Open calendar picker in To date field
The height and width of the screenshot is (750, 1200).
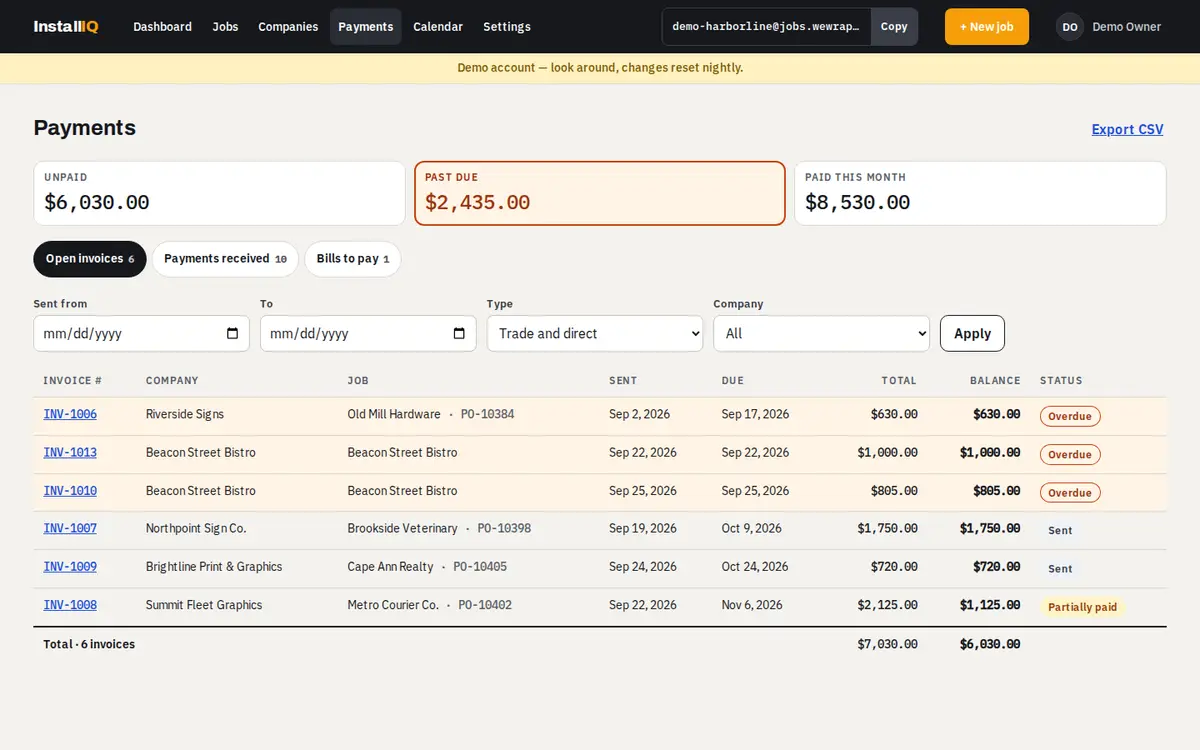459,334
